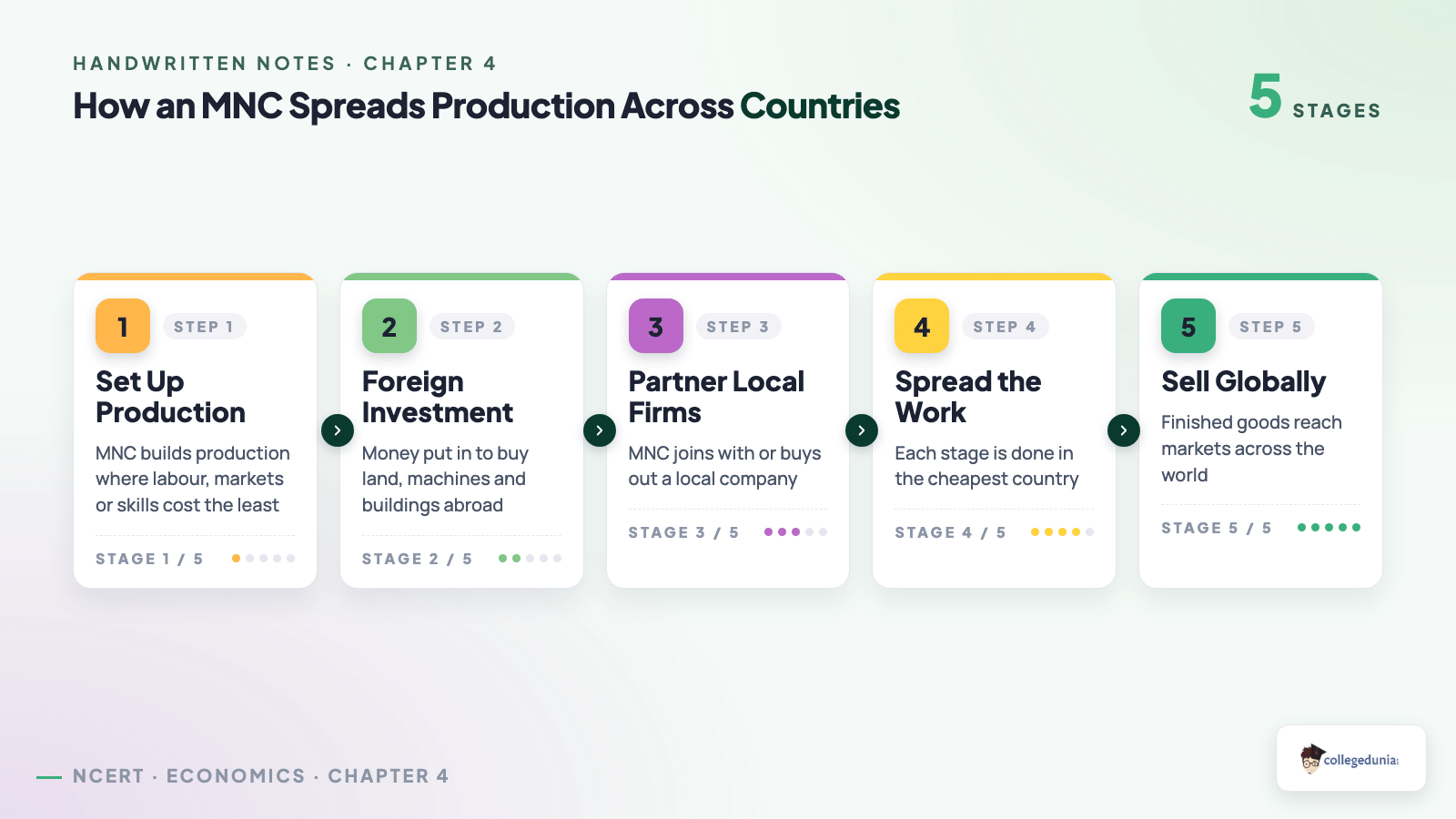This screenshot has width=1456, height=819.
Task: Click the footer 'NCERT · ECONOMICS · CHAPTER 4'
Action: pyautogui.click(x=261, y=776)
